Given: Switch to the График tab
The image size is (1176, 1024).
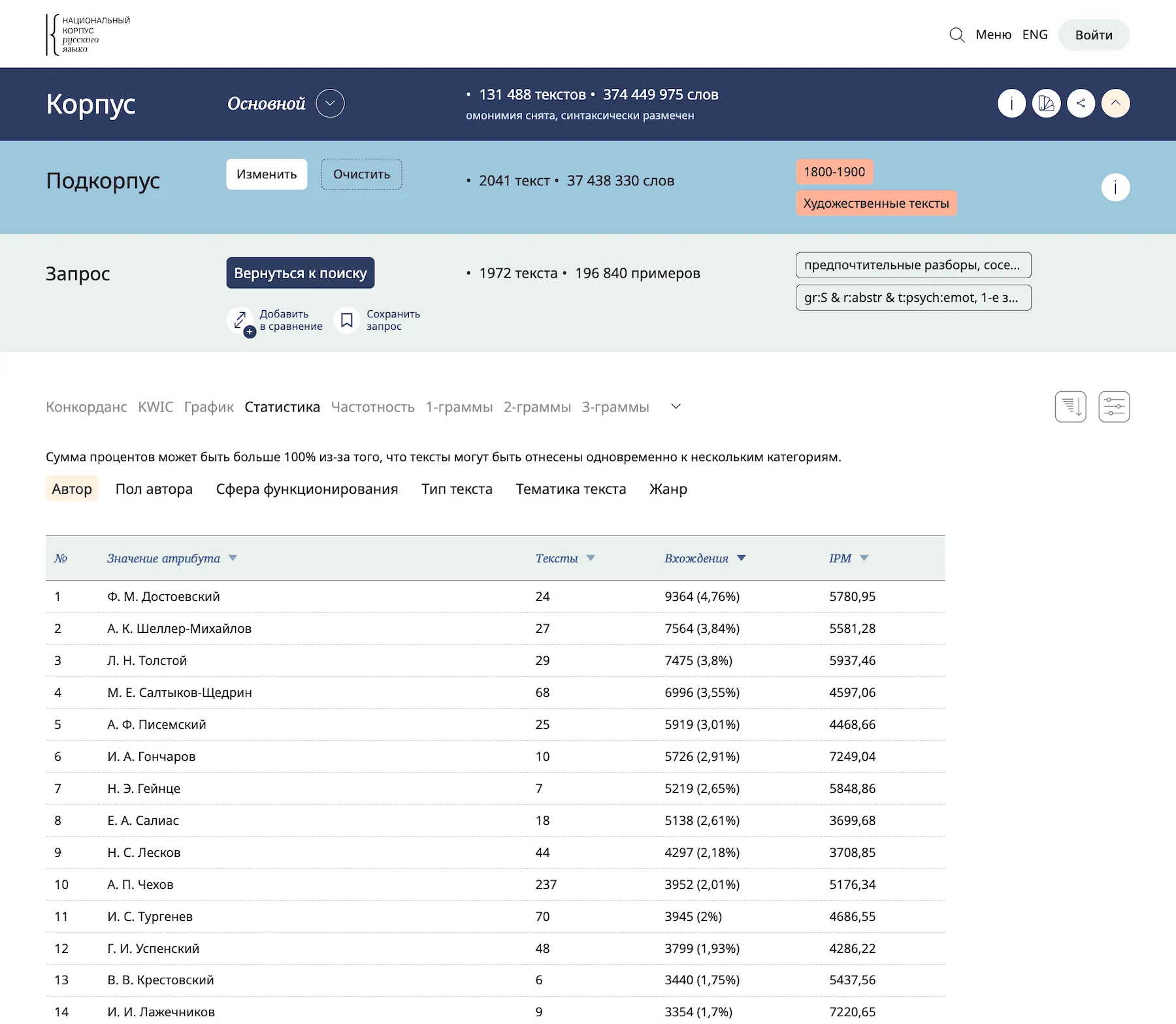Looking at the screenshot, I should click(x=208, y=407).
